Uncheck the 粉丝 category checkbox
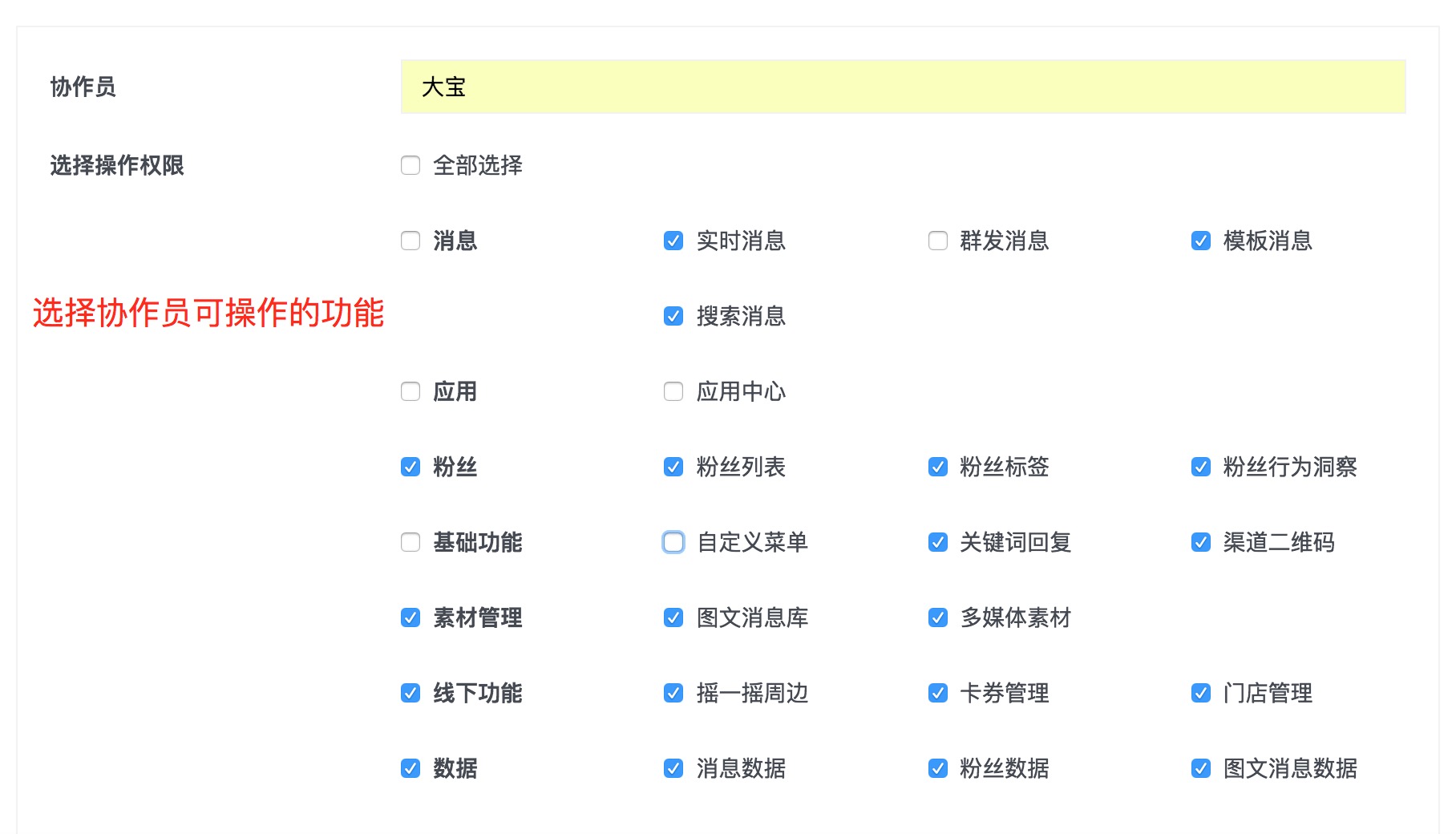 click(x=411, y=468)
